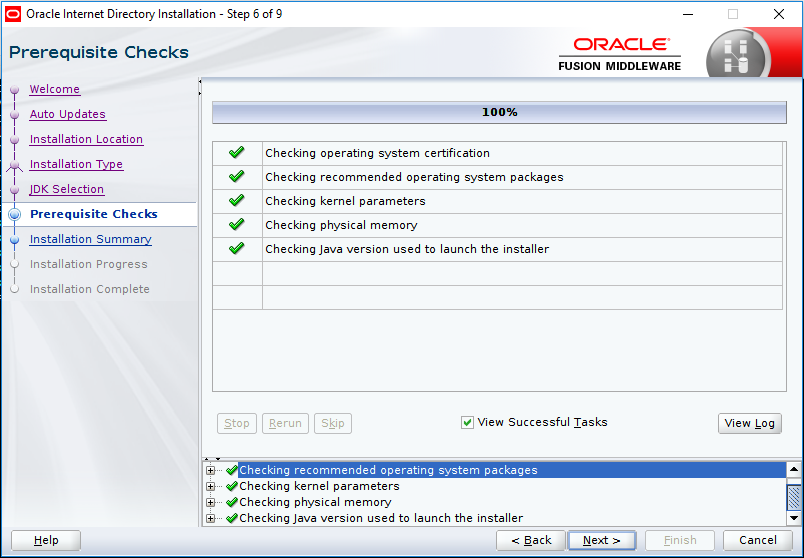Select Java version row in the log tree
804x558 pixels.
point(380,518)
